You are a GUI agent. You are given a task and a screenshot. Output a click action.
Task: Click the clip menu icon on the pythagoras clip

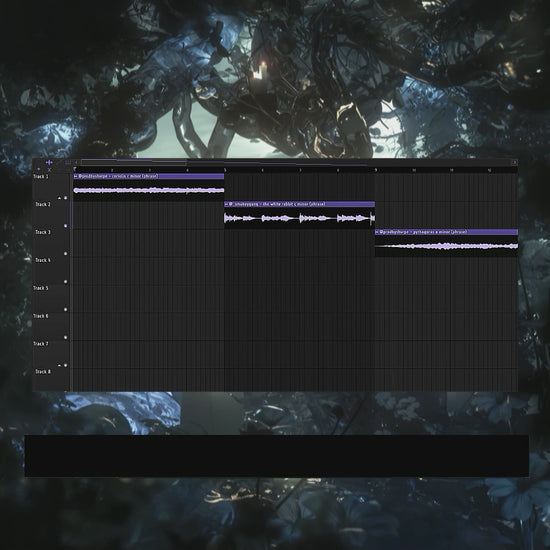click(377, 232)
